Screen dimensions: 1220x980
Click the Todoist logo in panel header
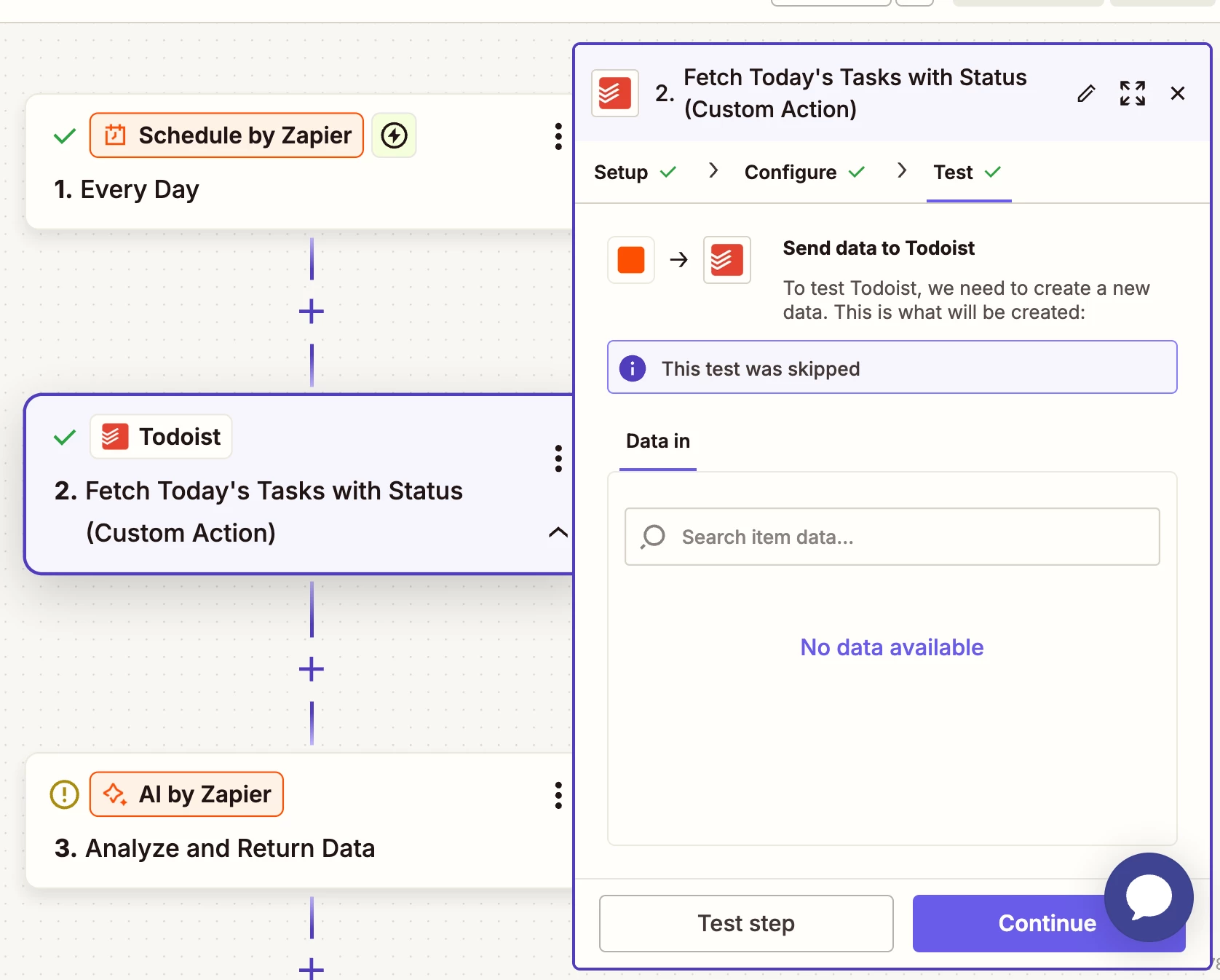point(615,93)
